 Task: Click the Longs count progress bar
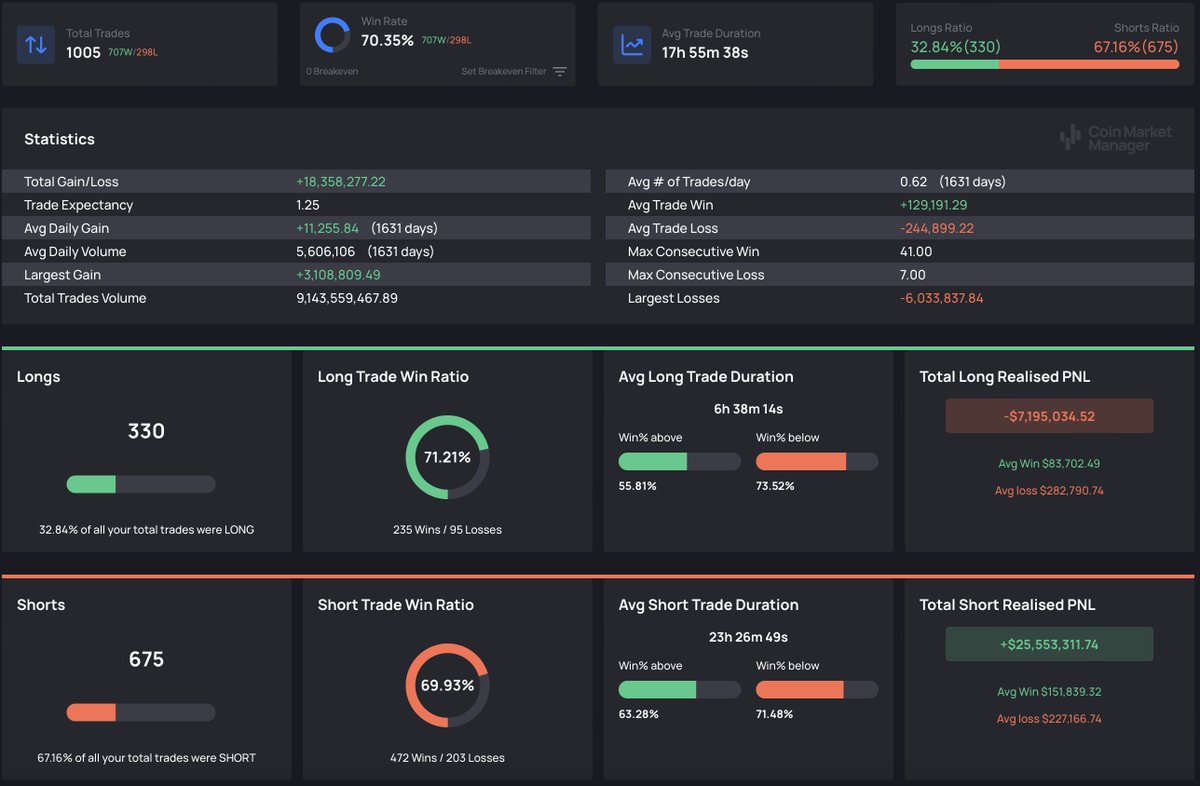[x=141, y=484]
